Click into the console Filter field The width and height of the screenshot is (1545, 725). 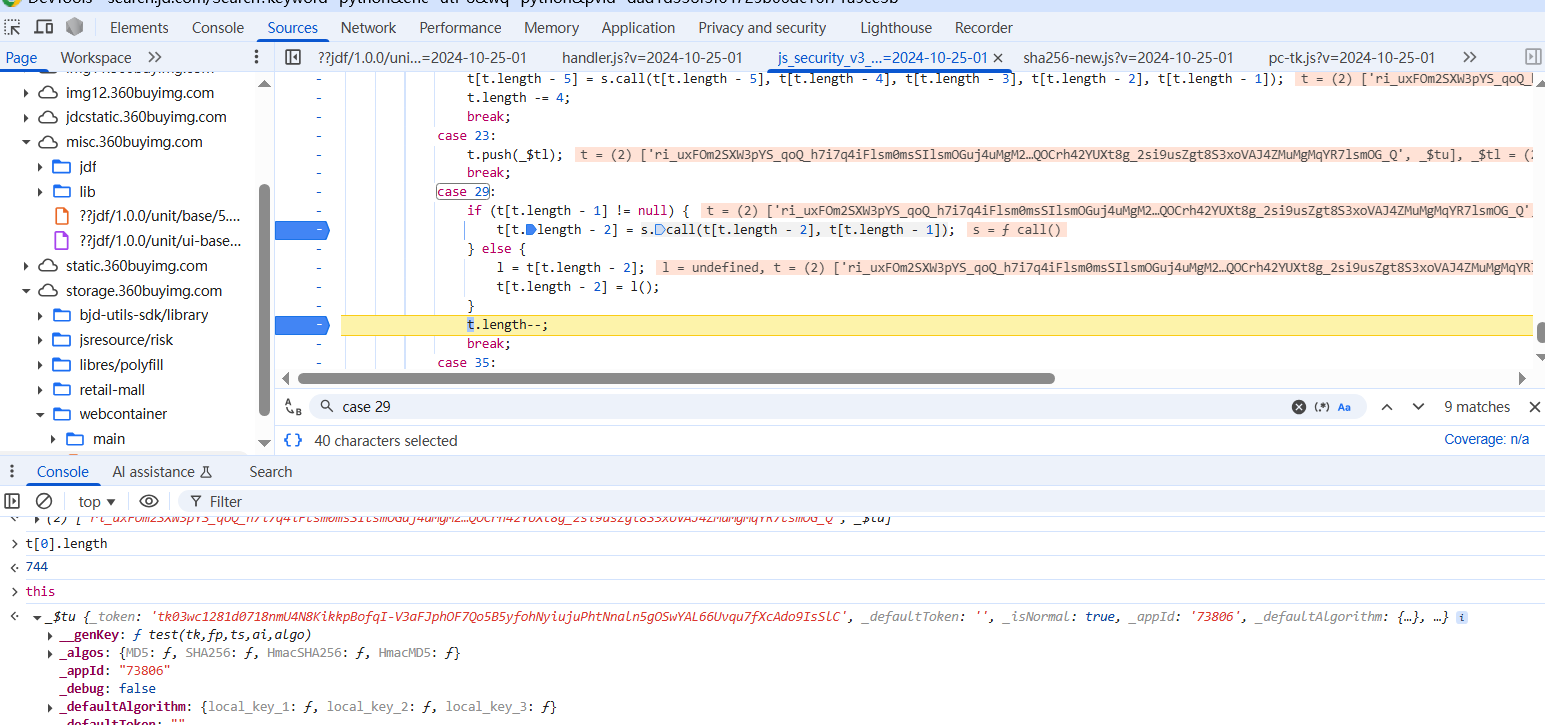(226, 501)
